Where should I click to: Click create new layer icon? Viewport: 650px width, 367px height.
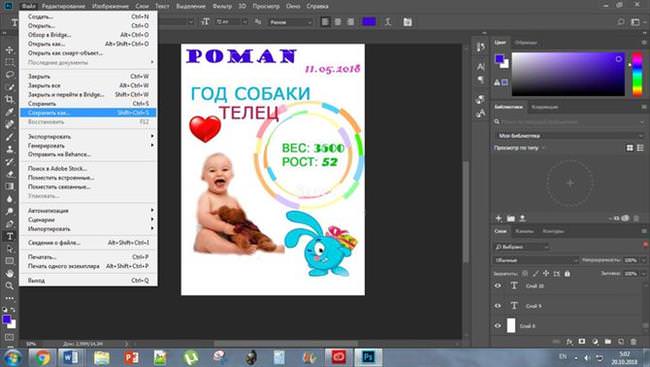tap(621, 342)
